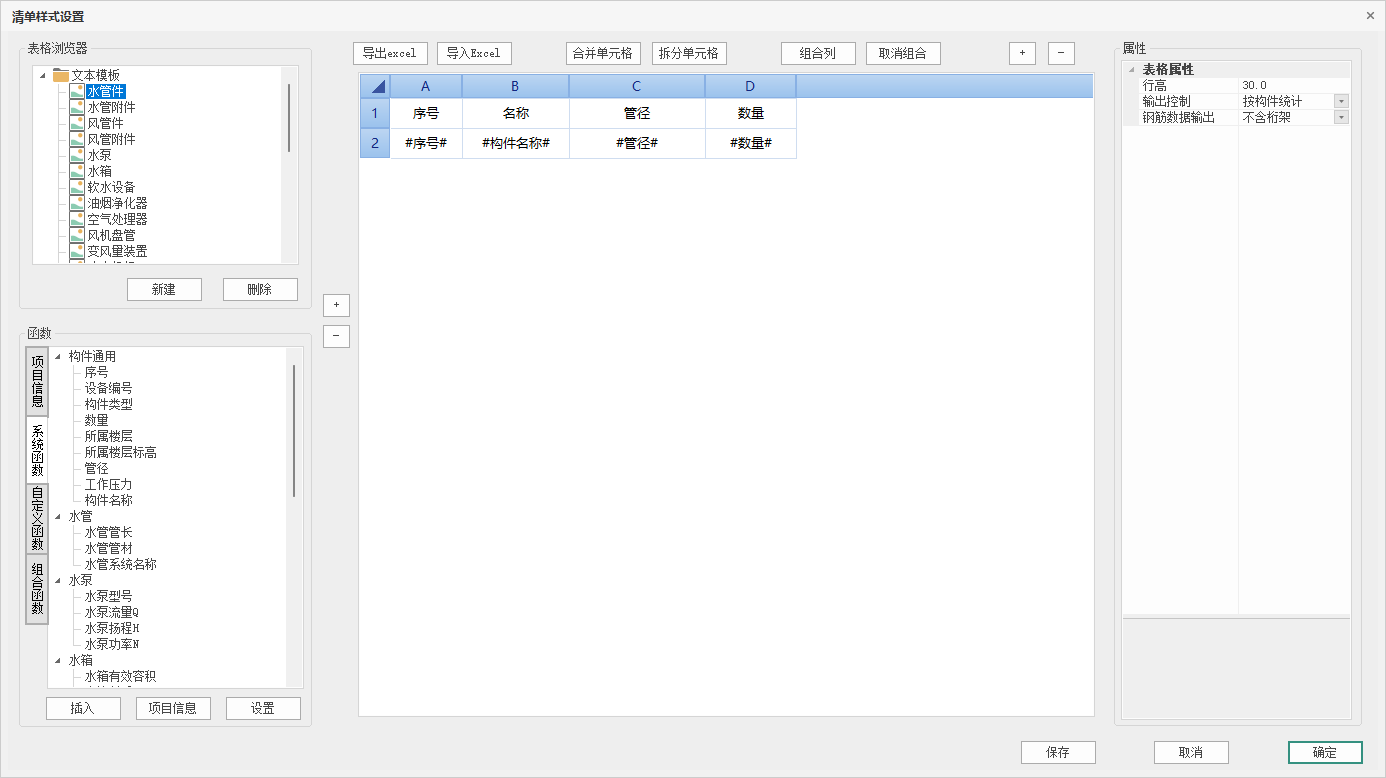Click the select-all corner triangle of the grid

375,86
